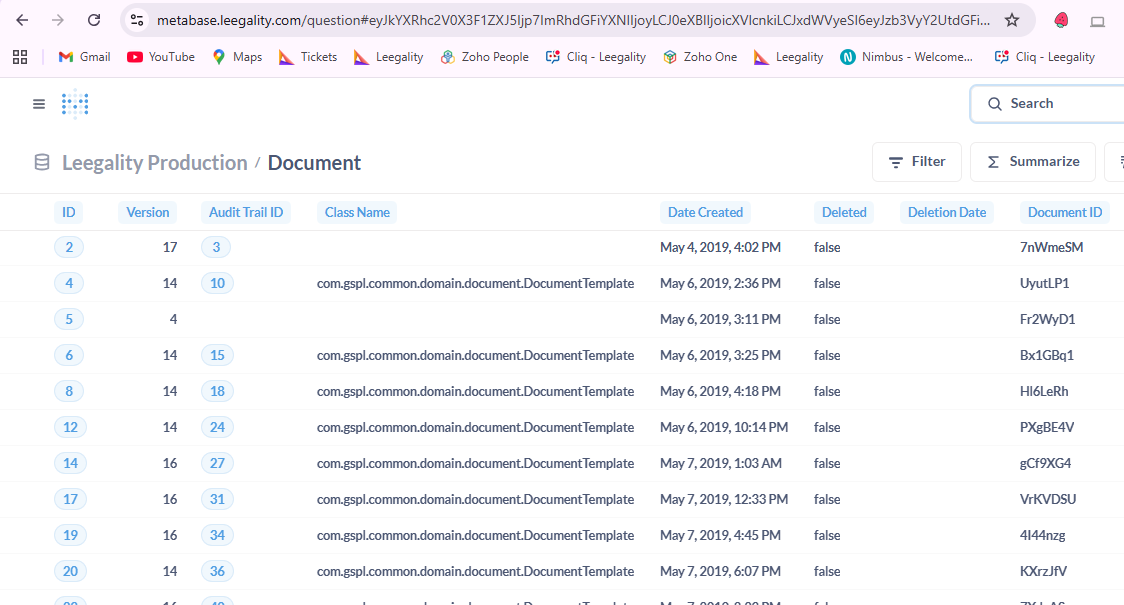This screenshot has width=1124, height=605.
Task: Open the Audit Trail ID column header menu
Action: [x=246, y=212]
